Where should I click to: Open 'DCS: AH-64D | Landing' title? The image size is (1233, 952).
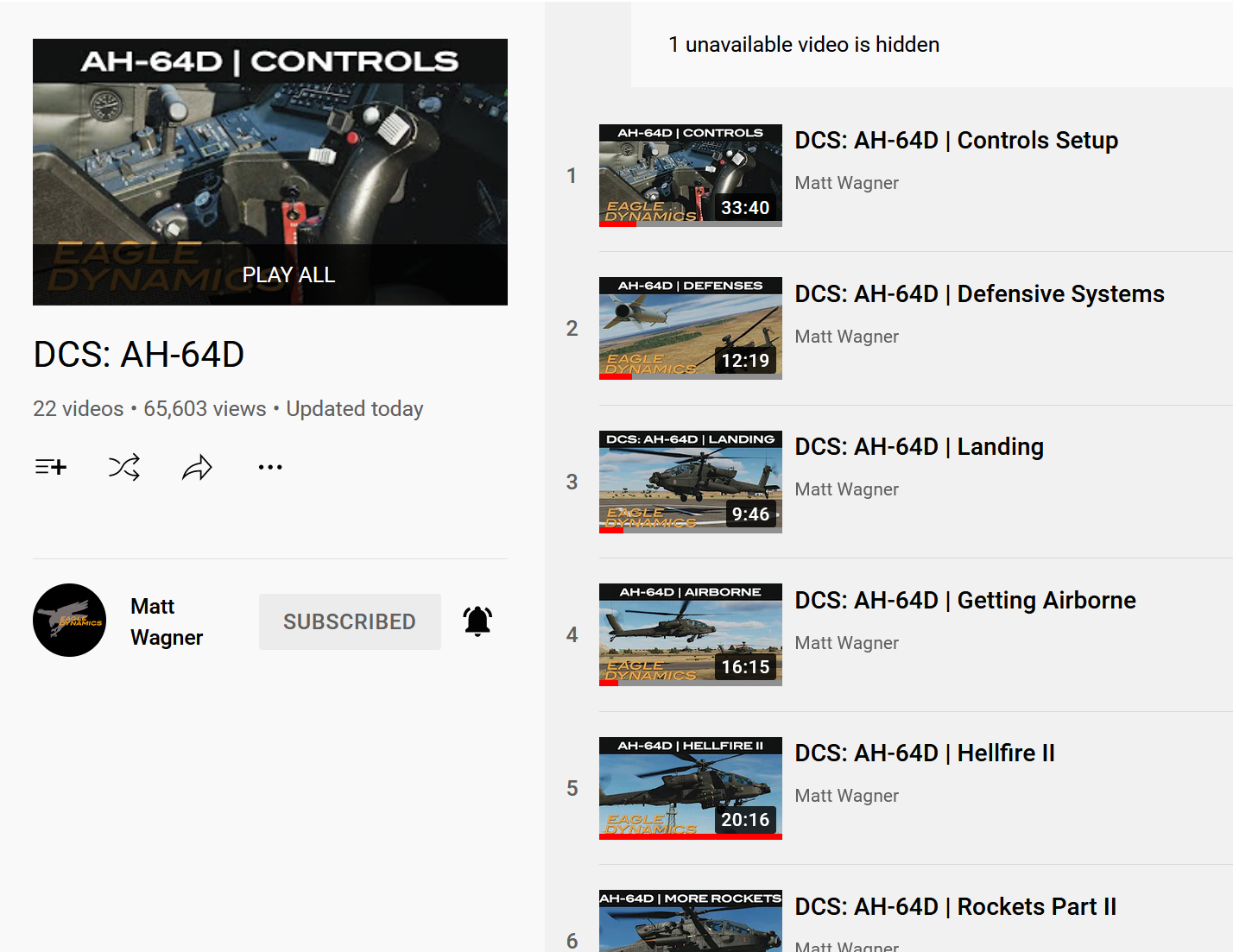click(x=919, y=447)
